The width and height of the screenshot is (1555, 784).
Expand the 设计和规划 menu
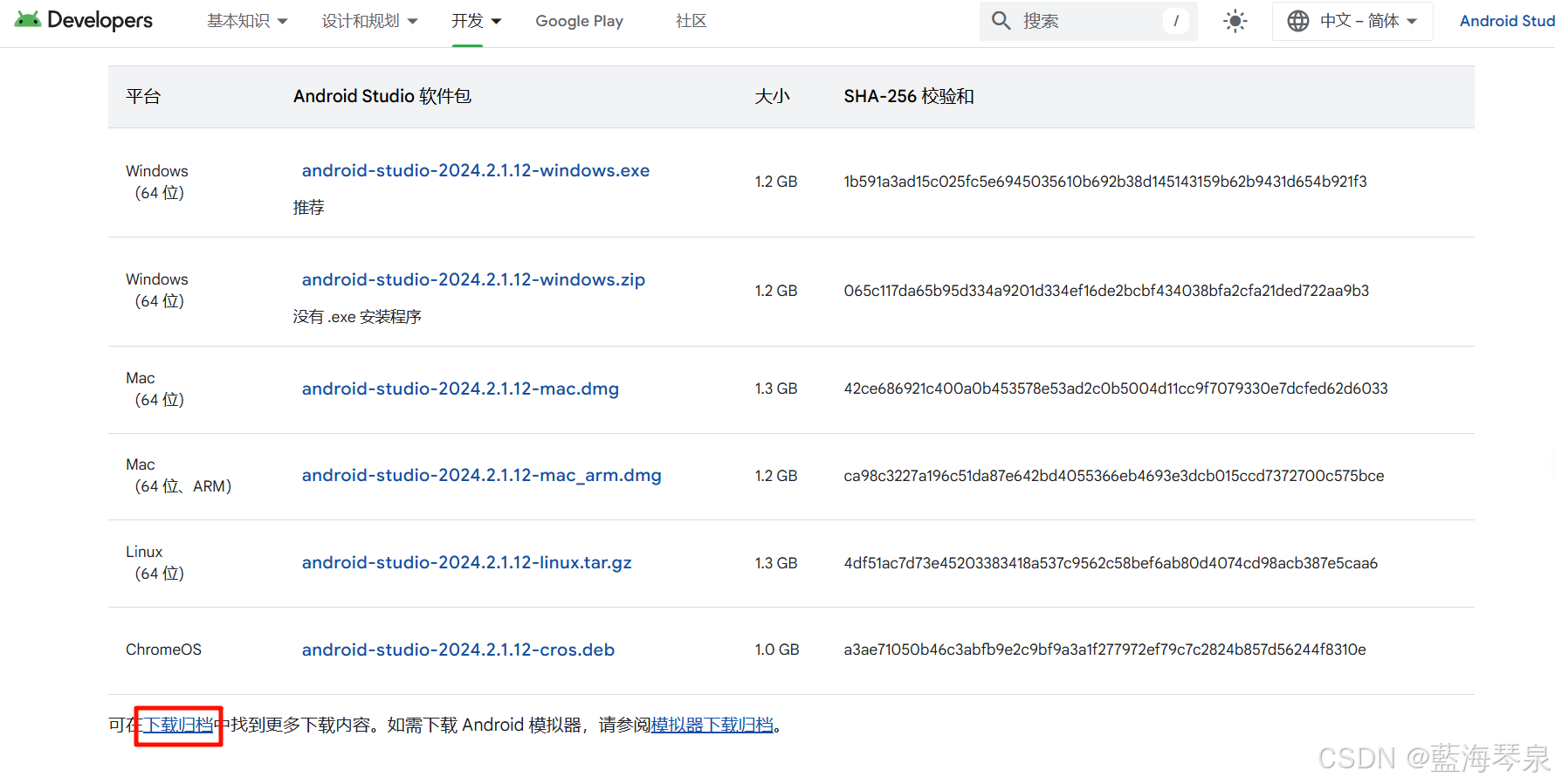(x=369, y=21)
